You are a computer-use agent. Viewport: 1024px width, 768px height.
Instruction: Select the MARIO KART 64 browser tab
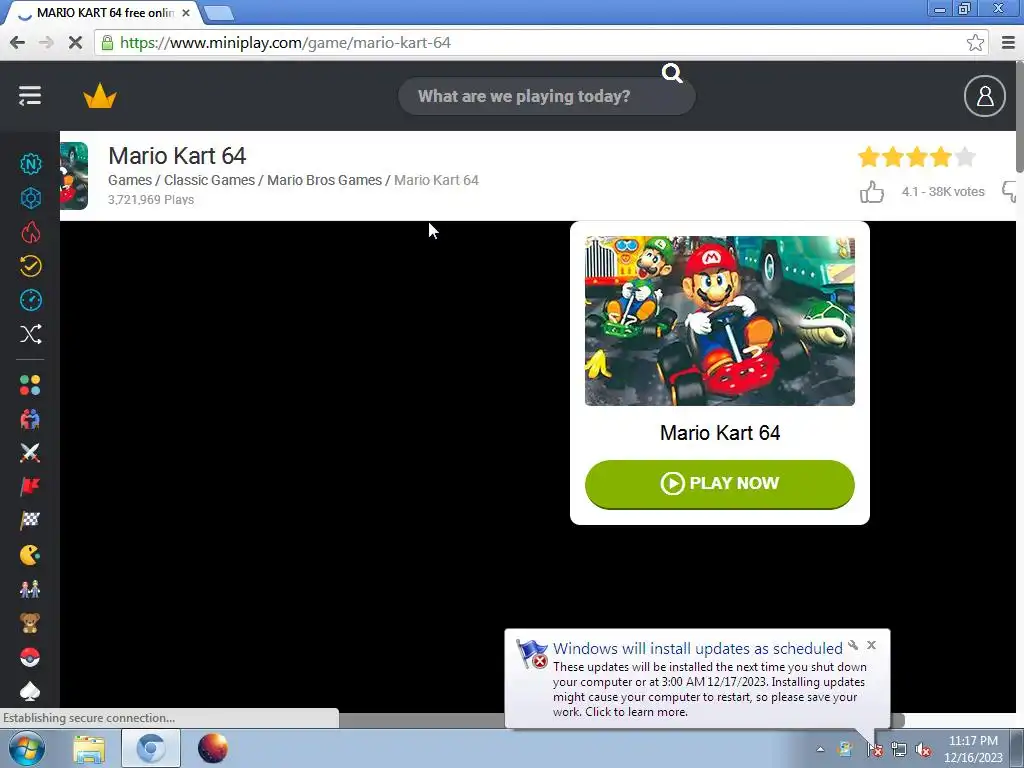(104, 13)
